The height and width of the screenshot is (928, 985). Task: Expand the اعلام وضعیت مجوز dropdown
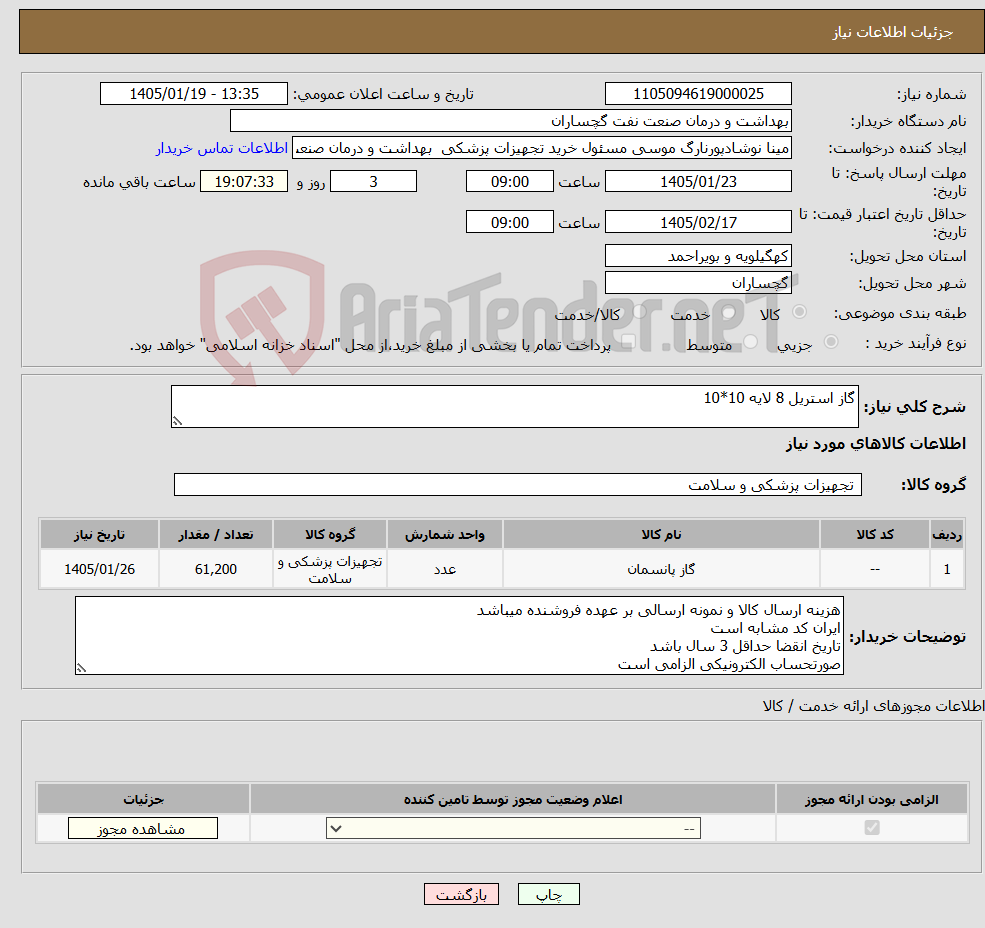click(x=513, y=828)
